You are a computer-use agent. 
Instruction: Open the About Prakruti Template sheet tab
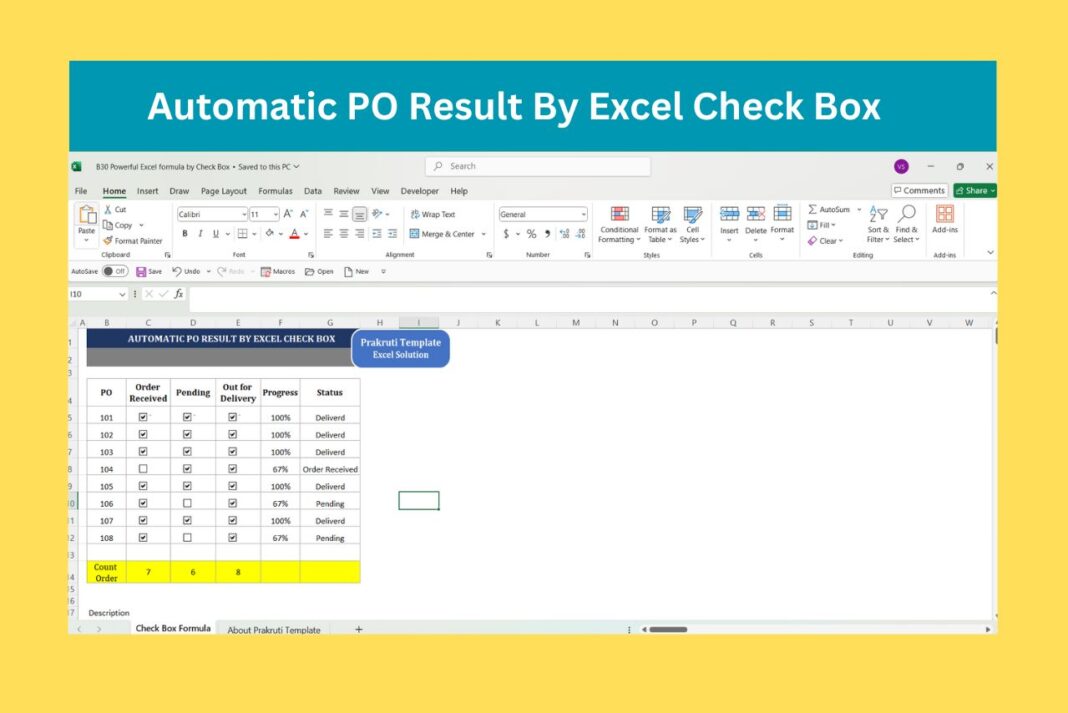274,629
